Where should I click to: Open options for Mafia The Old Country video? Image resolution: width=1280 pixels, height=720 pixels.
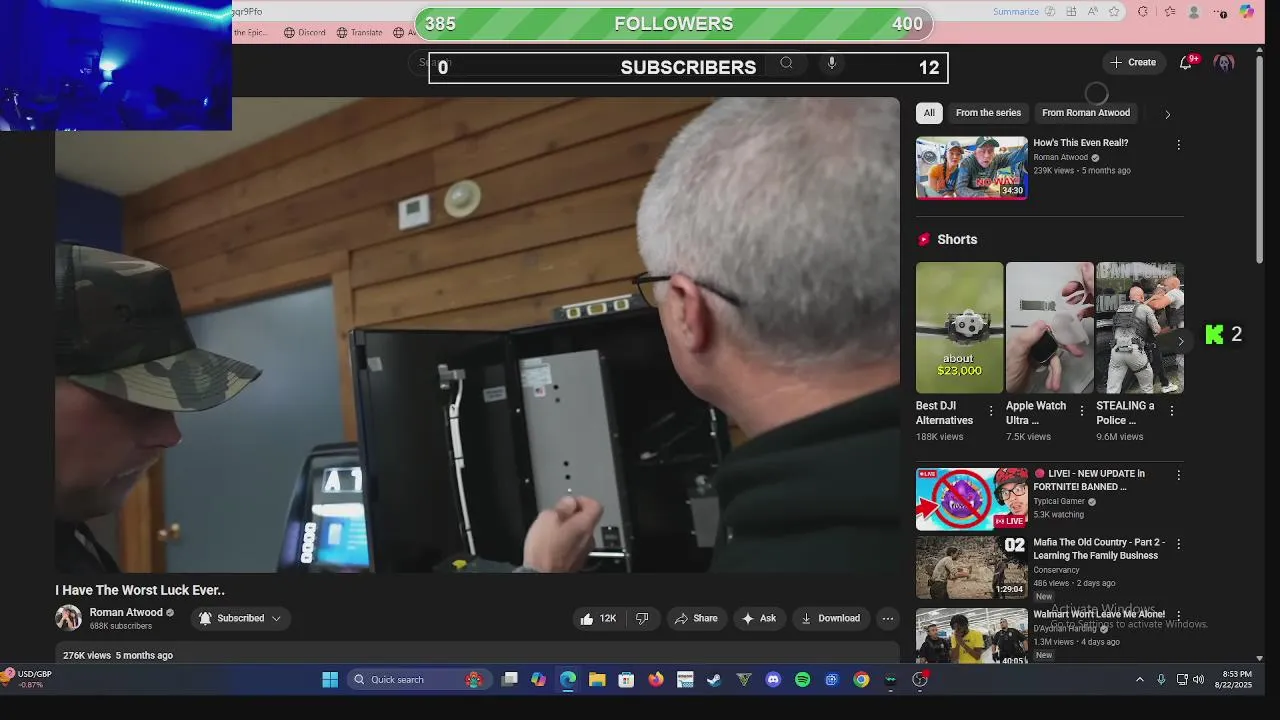pos(1178,545)
